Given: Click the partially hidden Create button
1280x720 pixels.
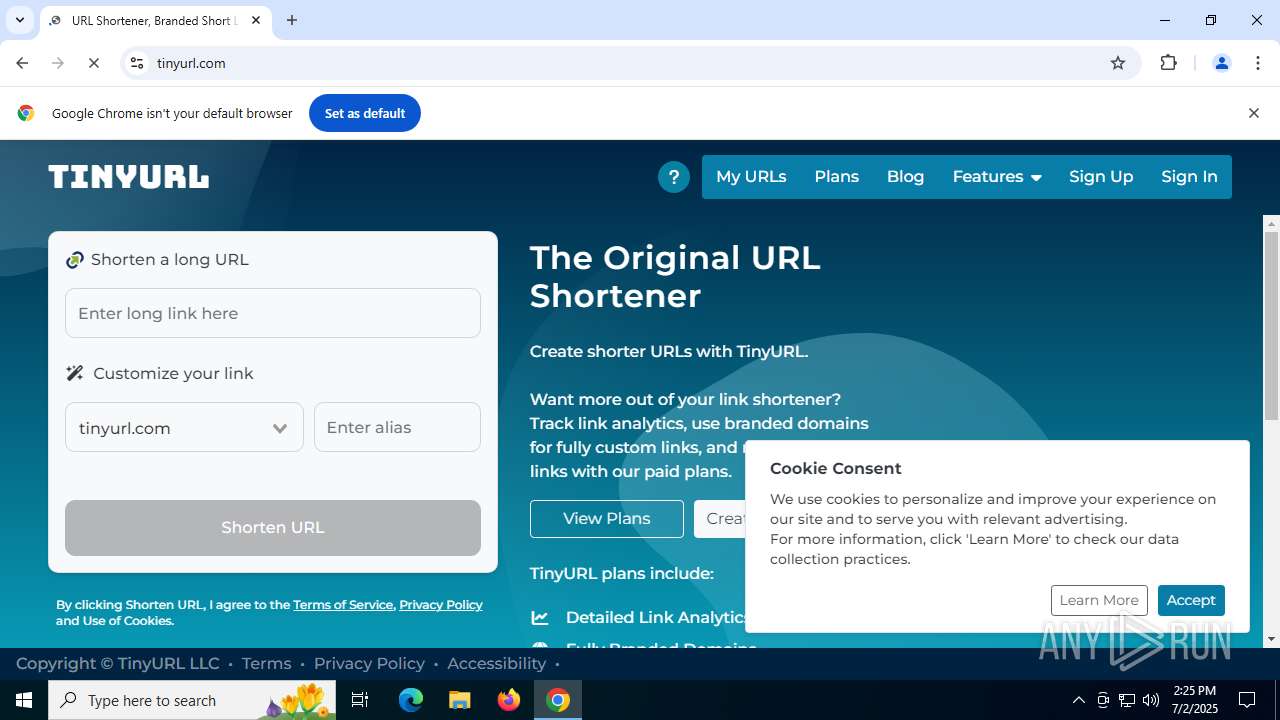Looking at the screenshot, I should 720,519.
